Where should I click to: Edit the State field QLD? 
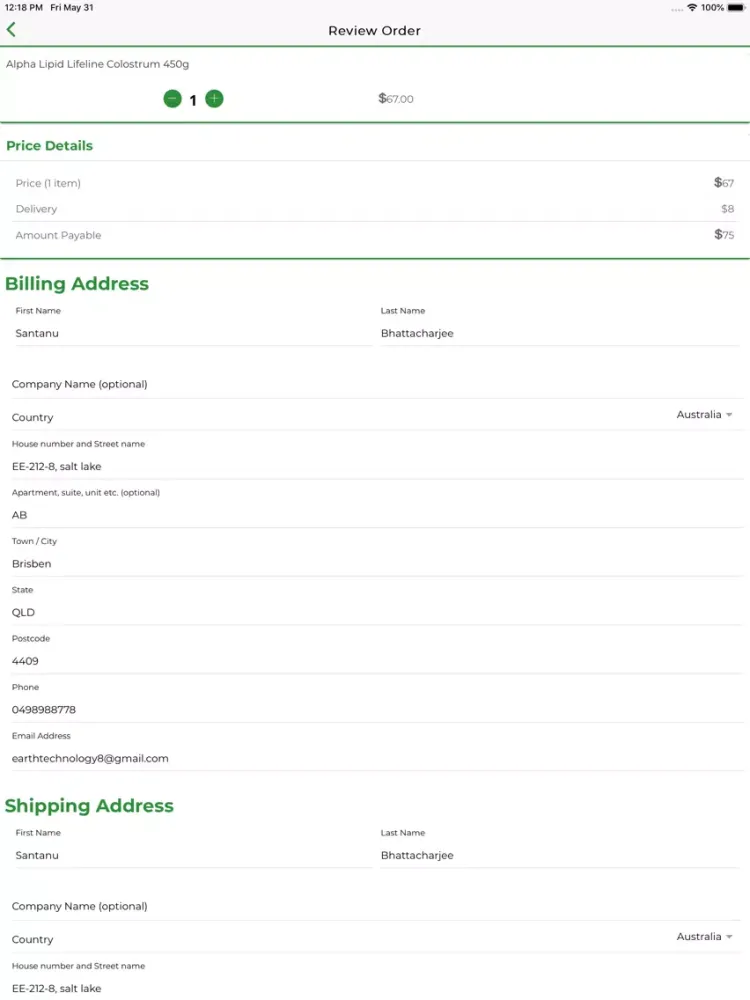pos(375,612)
